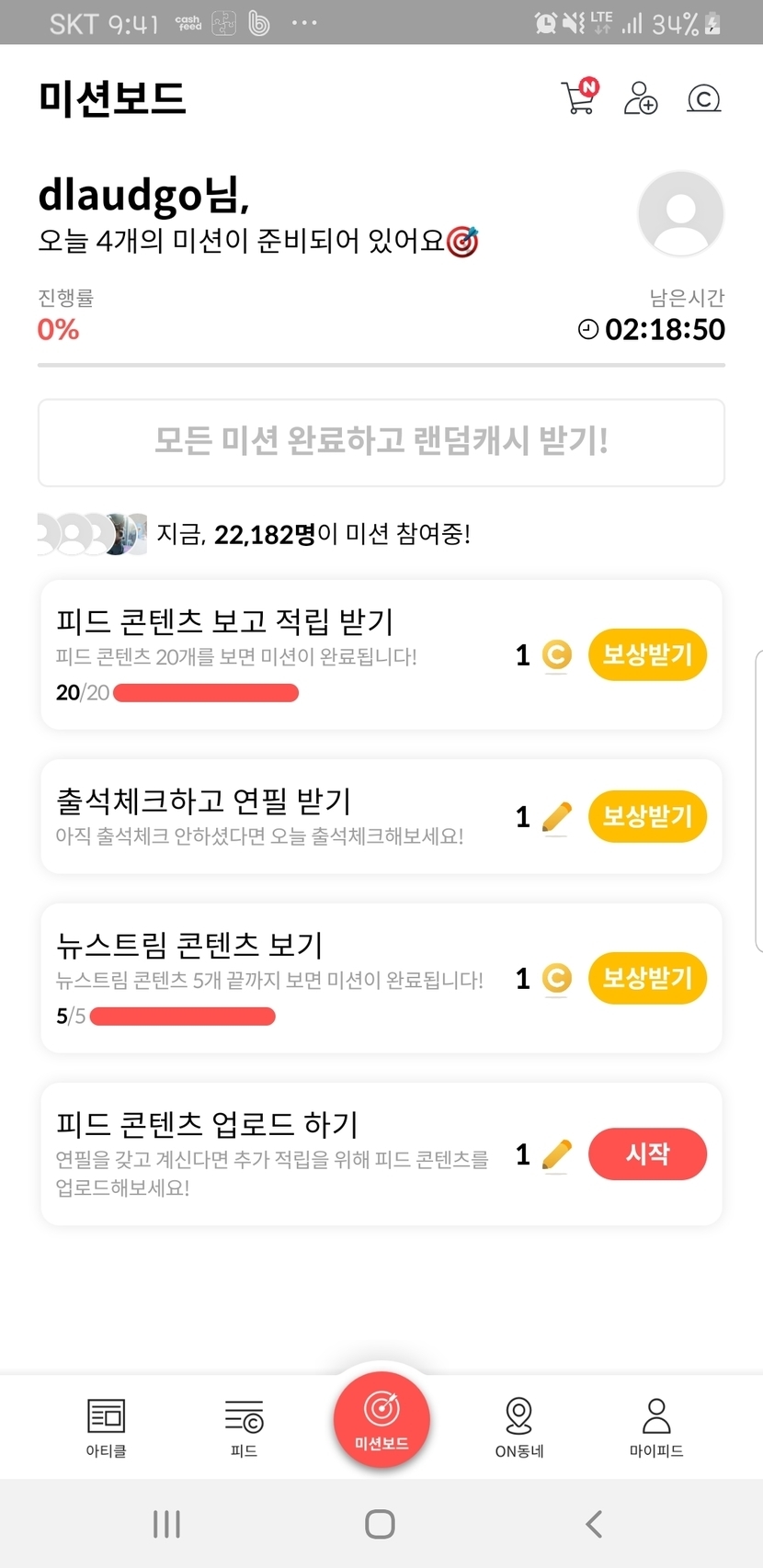Claim the feed content mission reward
763x1568 pixels.
tap(647, 654)
